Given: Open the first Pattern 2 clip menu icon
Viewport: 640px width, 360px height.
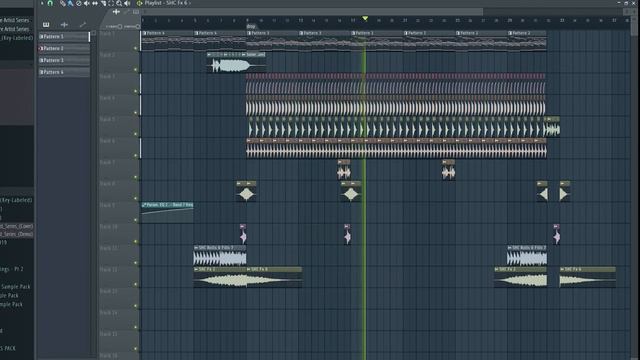Looking at the screenshot, I should 458,33.
